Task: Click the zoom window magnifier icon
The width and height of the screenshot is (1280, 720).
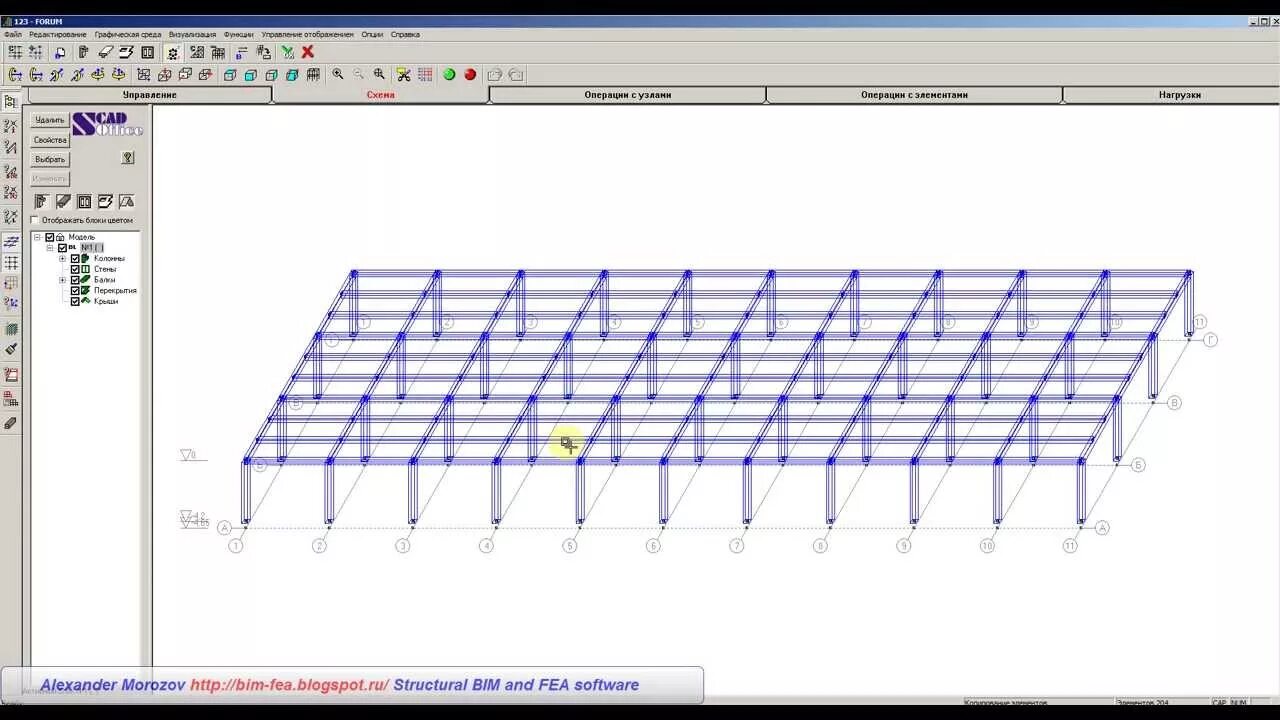Action: pos(379,74)
